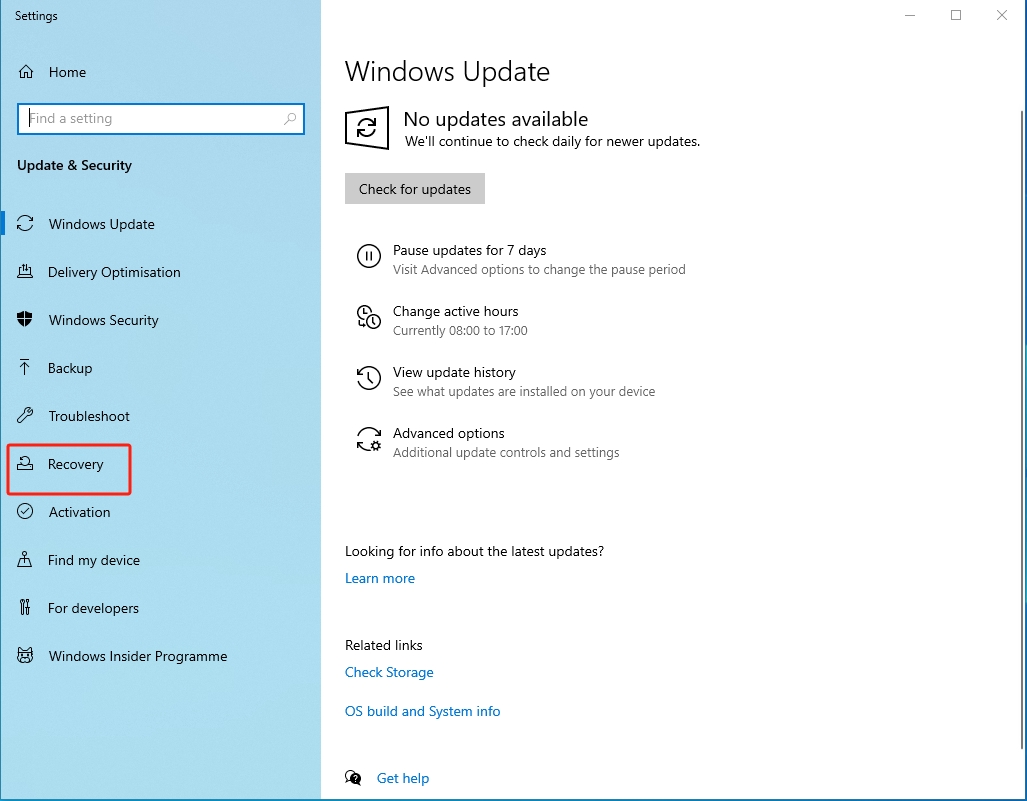Minimize the Settings window
This screenshot has width=1027, height=801.
click(910, 15)
